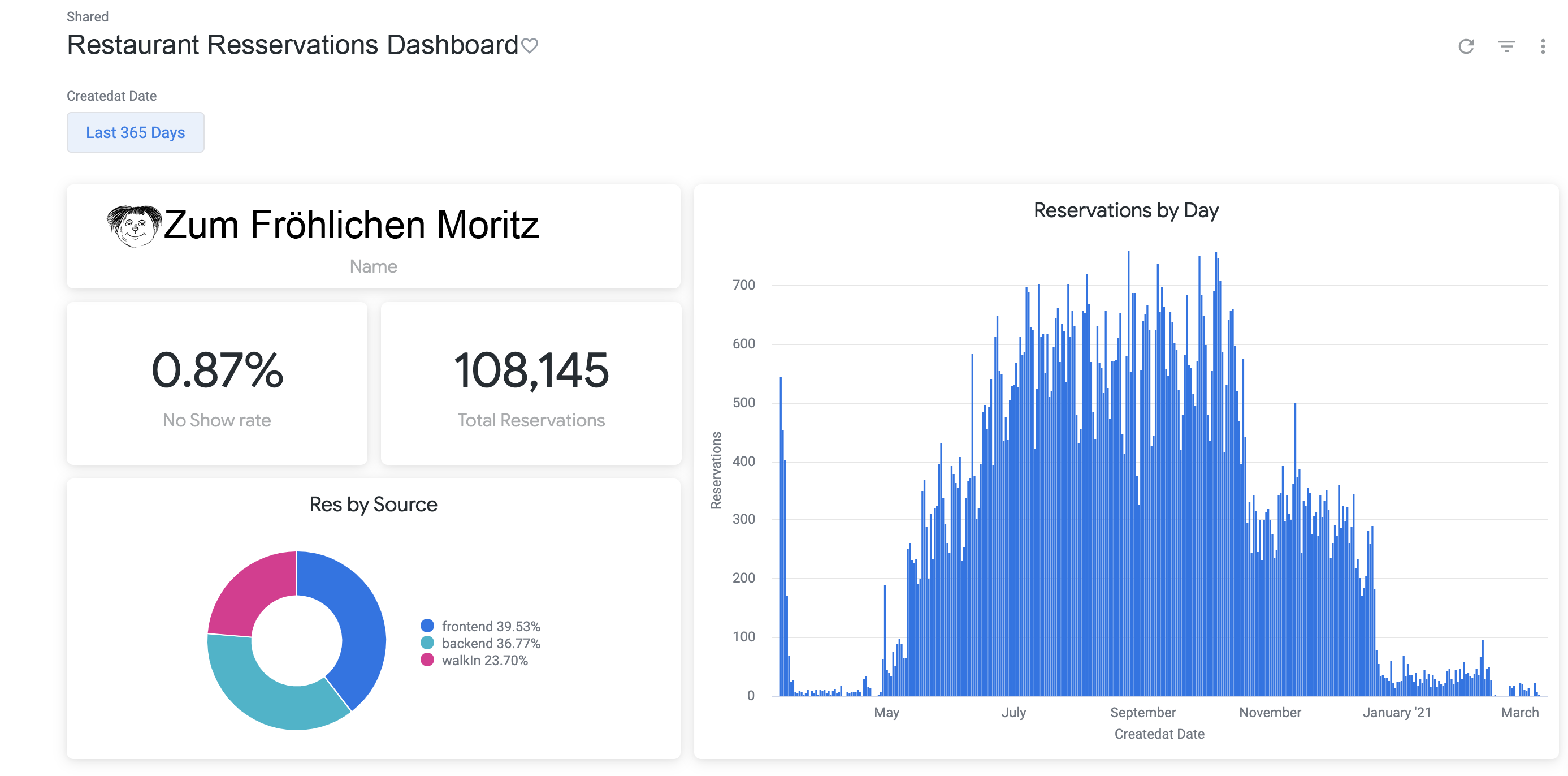Click the Res by Source tile title
Image resolution: width=1568 pixels, height=776 pixels.
(373, 505)
